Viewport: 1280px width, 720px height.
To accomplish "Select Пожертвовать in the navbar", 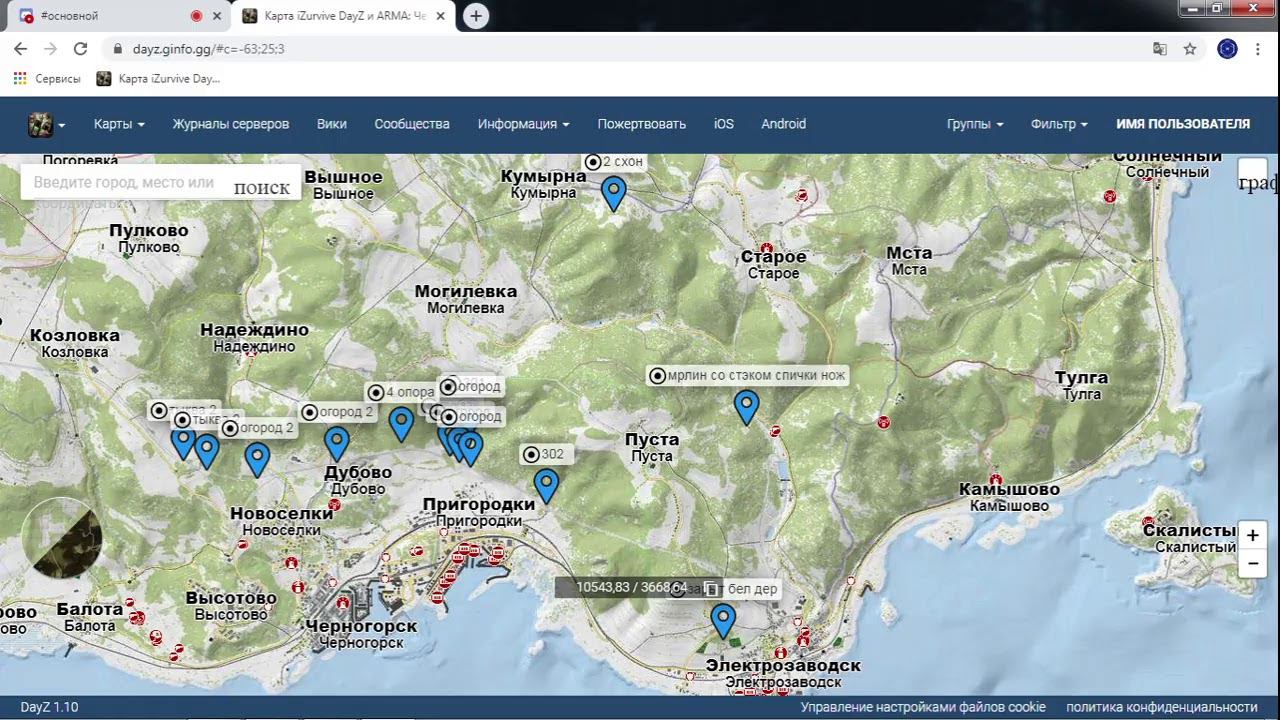I will [642, 124].
